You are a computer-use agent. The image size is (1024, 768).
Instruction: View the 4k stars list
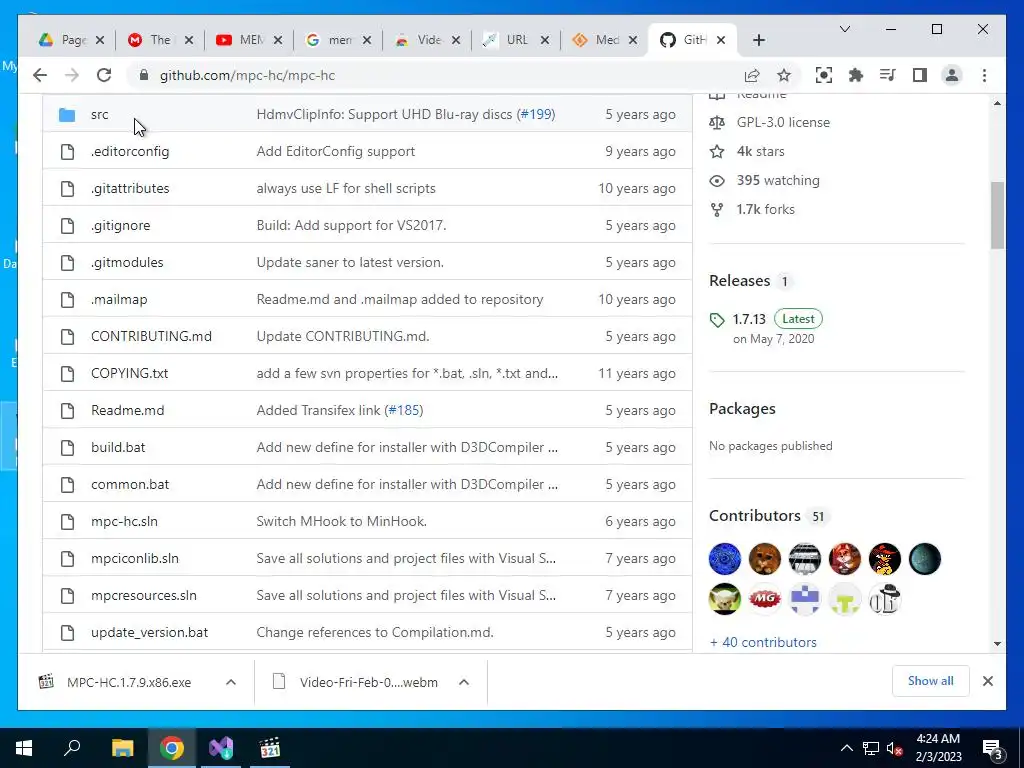(x=760, y=152)
